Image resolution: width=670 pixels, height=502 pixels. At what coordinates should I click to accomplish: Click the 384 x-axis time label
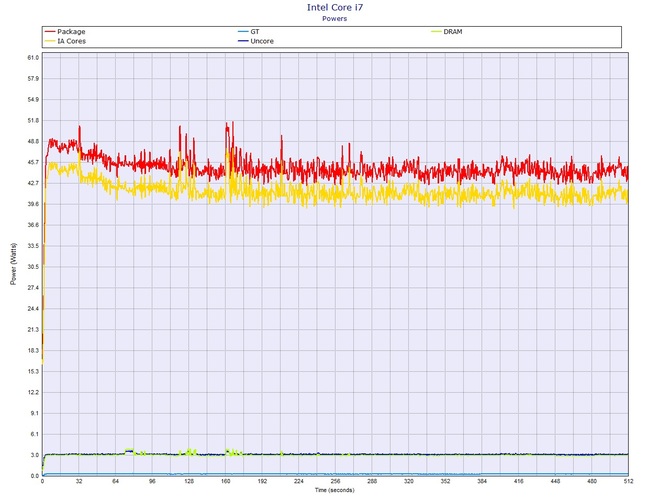click(x=482, y=481)
